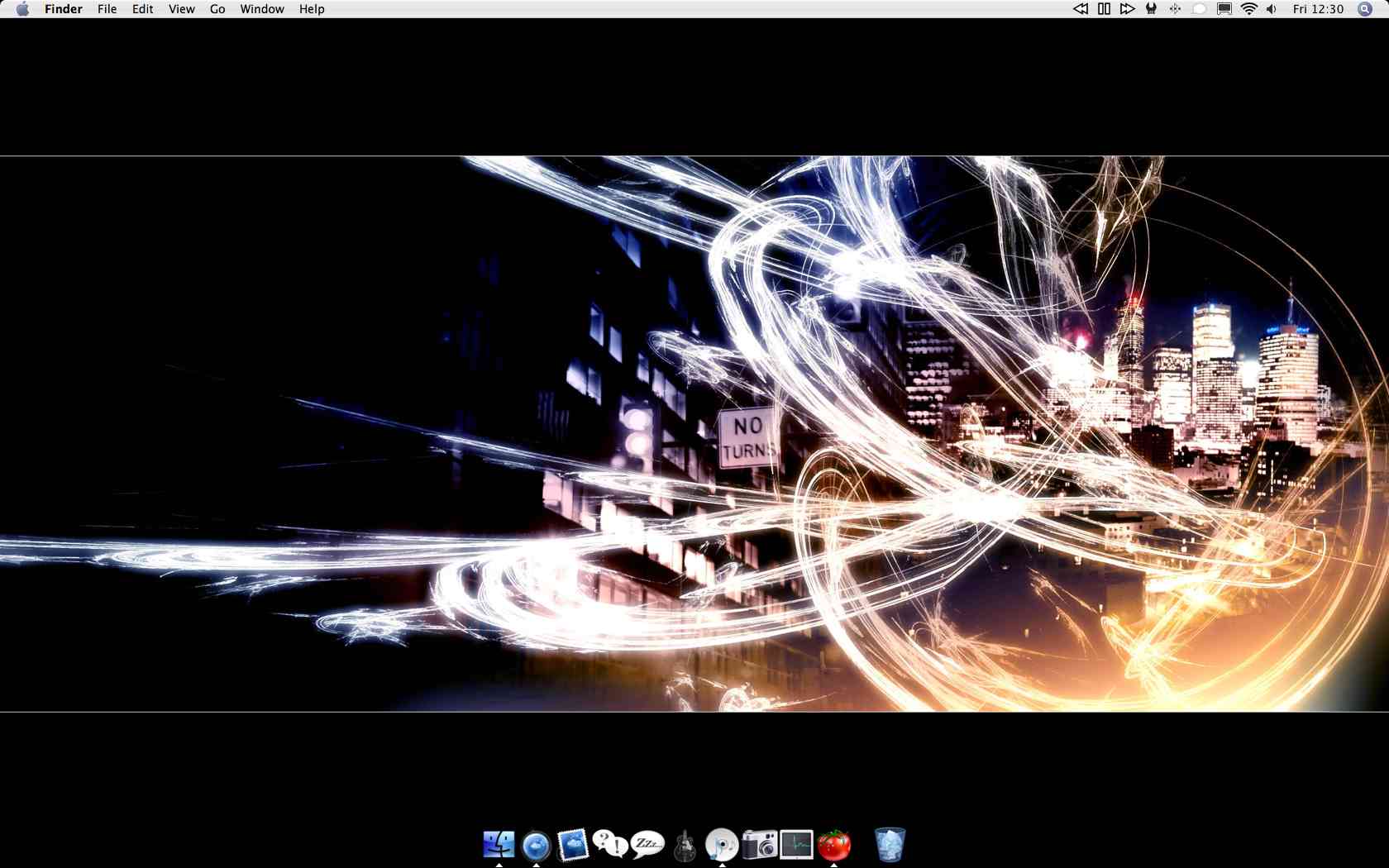Open the Help menu

312,9
